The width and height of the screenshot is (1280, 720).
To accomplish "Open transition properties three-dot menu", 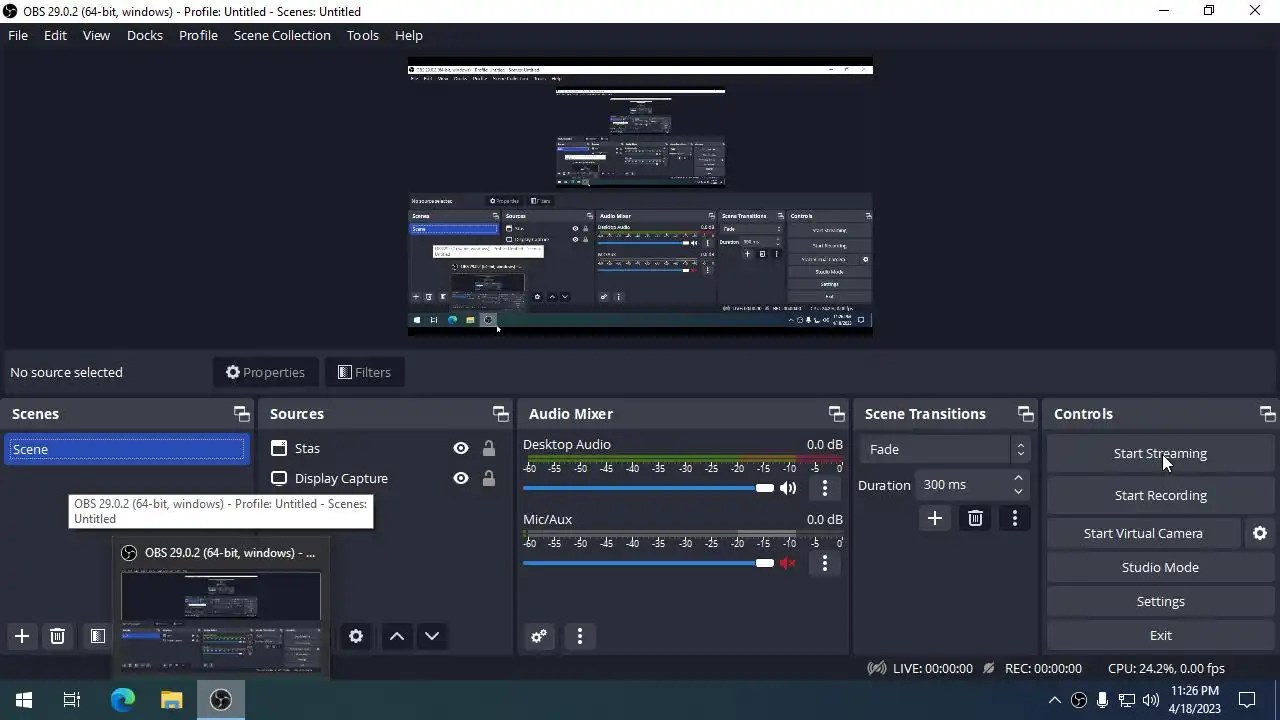I will 1015,518.
